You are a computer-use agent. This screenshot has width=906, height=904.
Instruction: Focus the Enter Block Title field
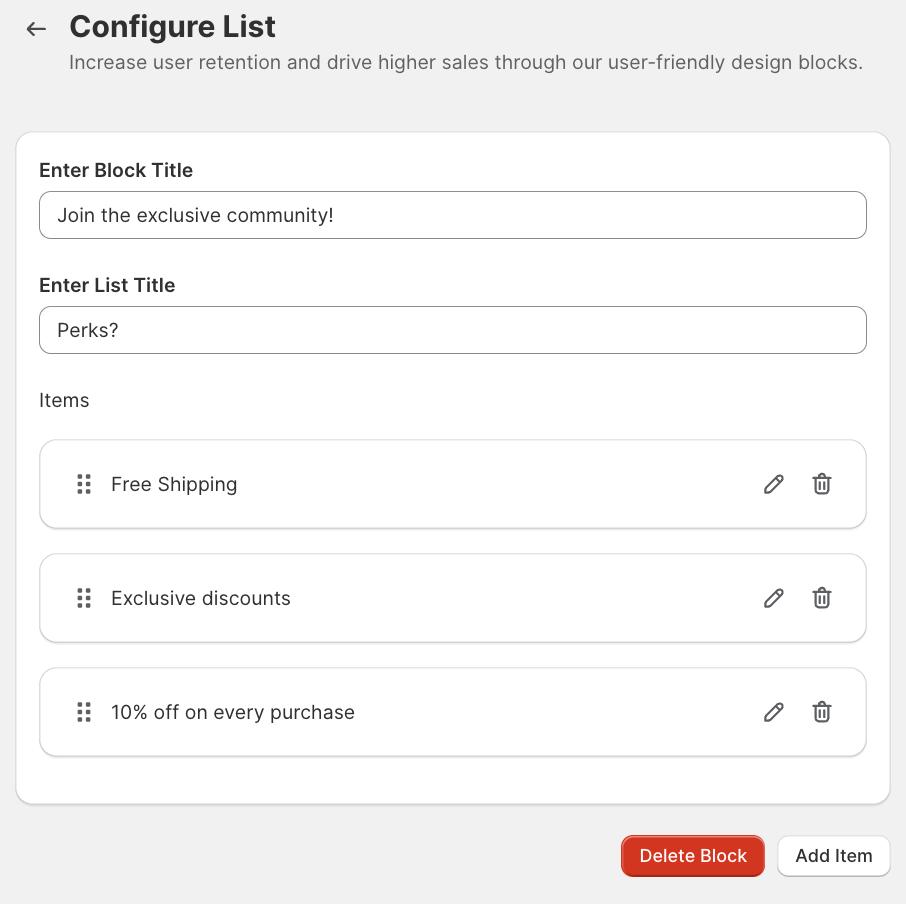452,215
